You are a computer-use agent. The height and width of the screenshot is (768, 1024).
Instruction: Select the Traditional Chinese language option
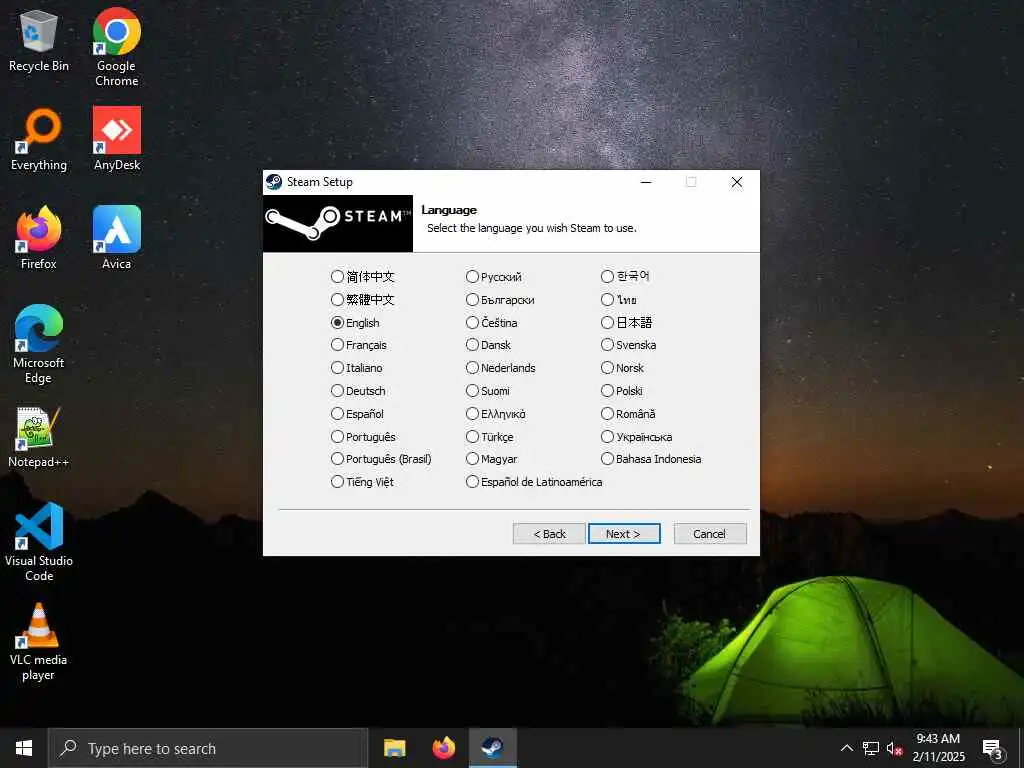[362, 300]
